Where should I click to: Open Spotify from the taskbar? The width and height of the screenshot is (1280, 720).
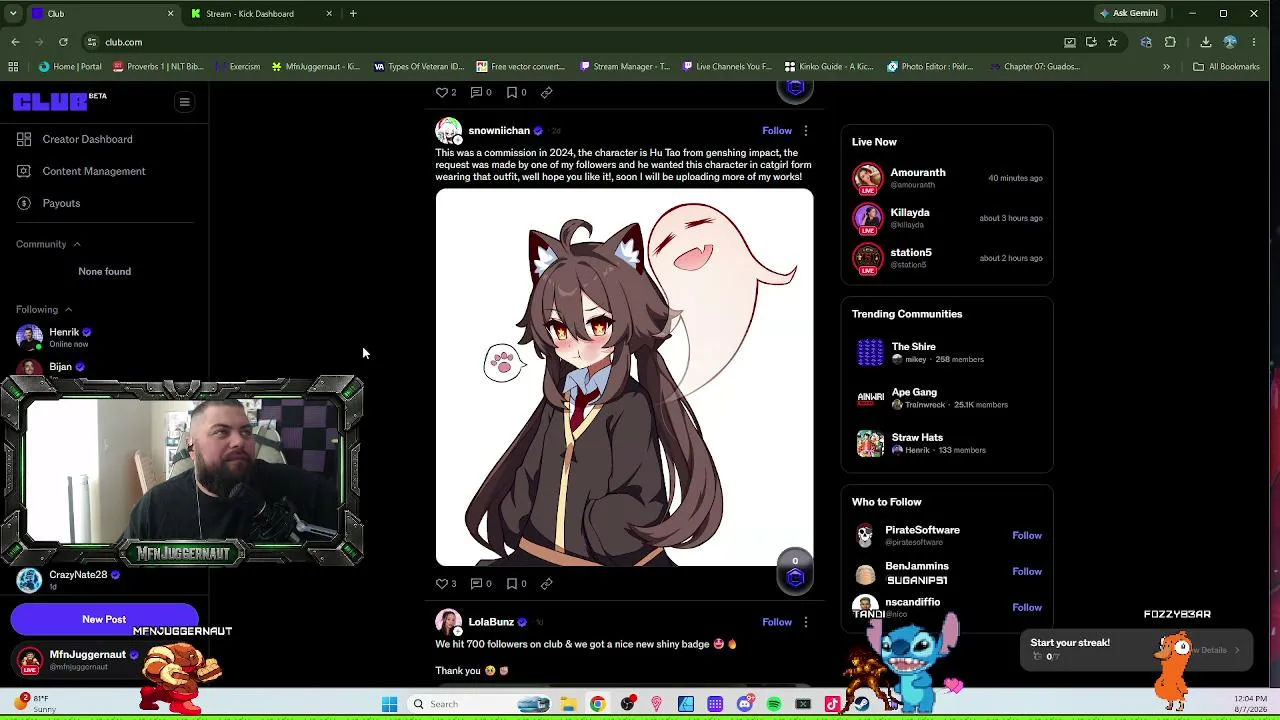coord(774,704)
